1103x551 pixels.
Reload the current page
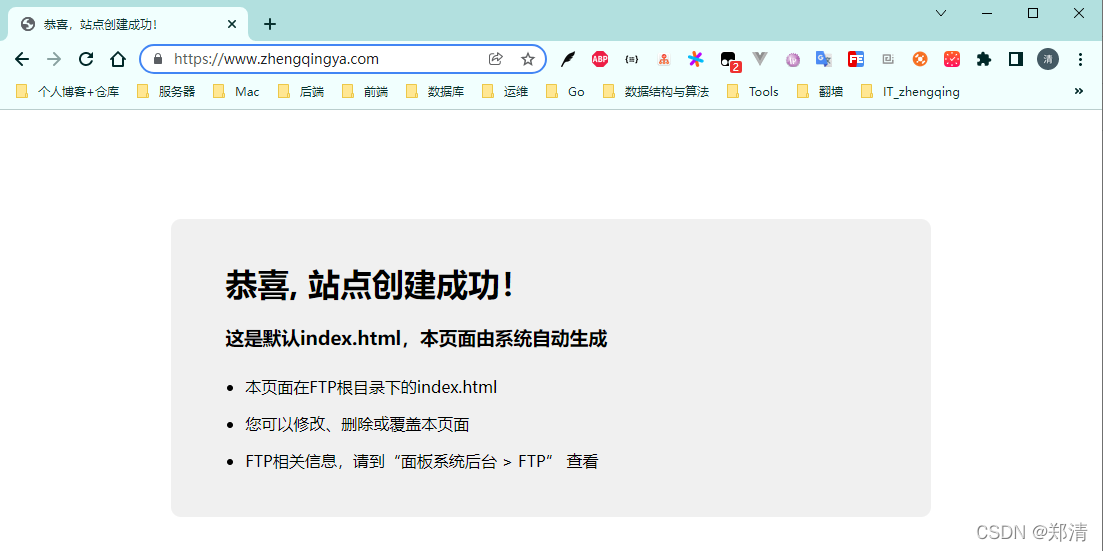tap(86, 59)
